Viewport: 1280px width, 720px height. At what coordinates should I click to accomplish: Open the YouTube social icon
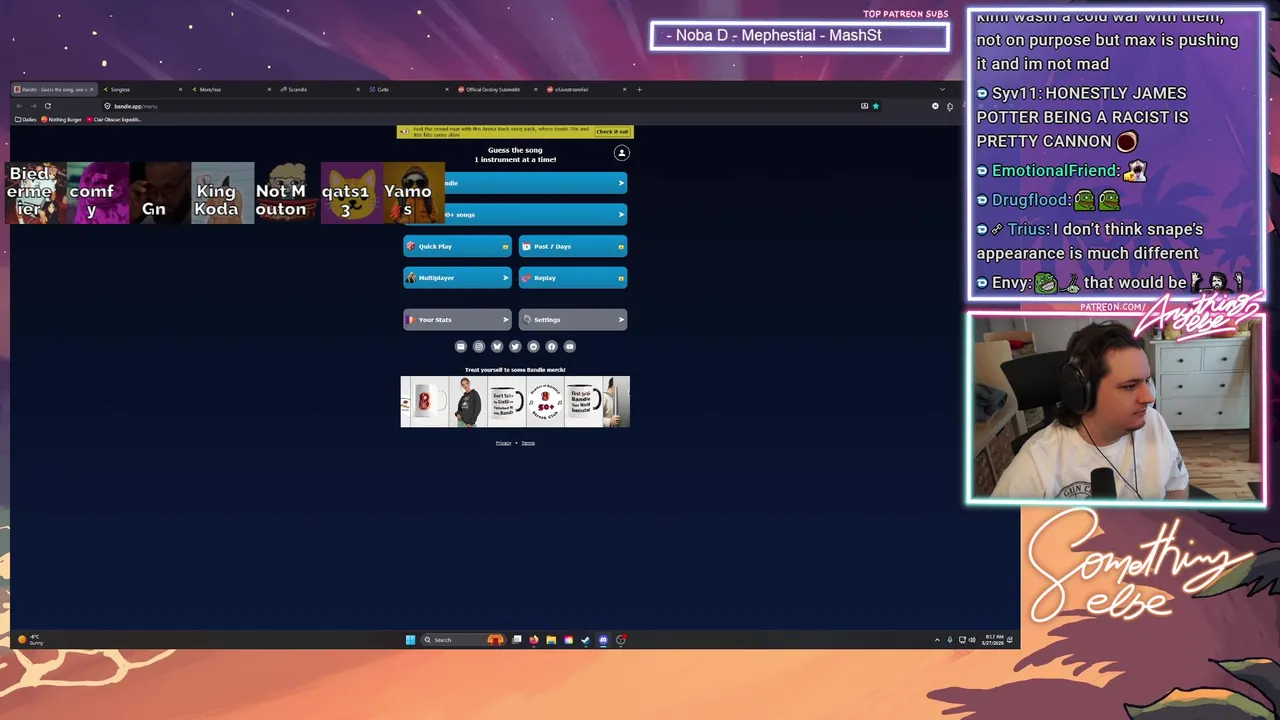pyautogui.click(x=570, y=347)
